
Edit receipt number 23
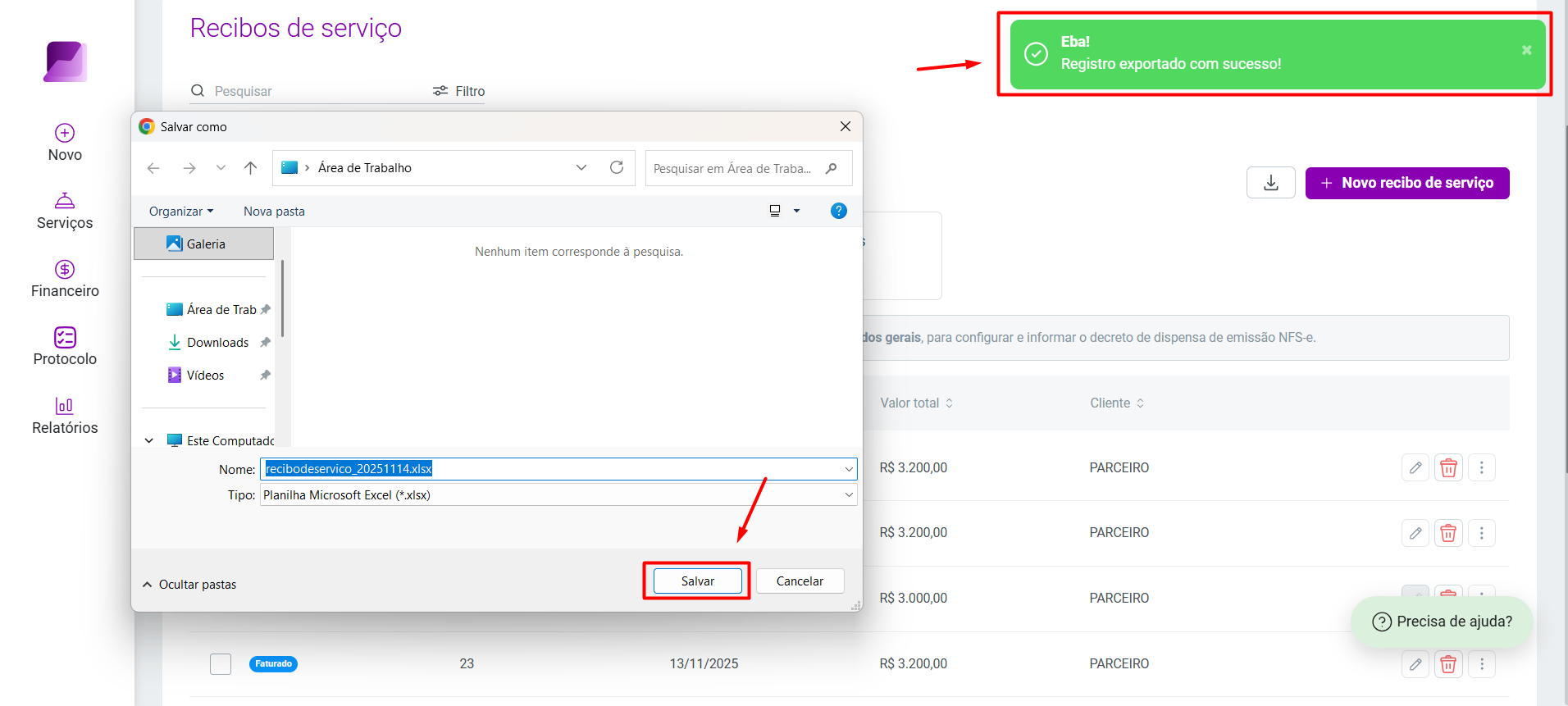pos(1415,664)
